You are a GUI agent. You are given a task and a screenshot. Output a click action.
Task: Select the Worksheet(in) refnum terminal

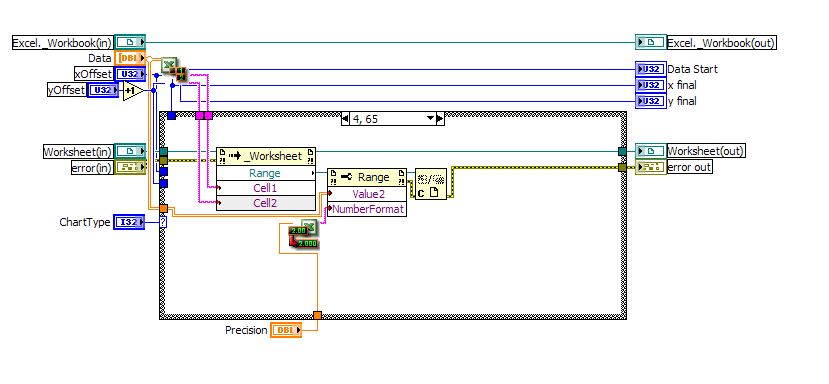tap(130, 151)
